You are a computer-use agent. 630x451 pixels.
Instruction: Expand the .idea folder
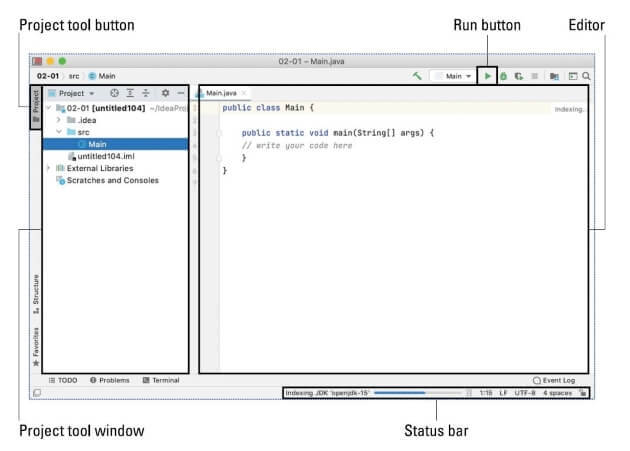pos(59,120)
